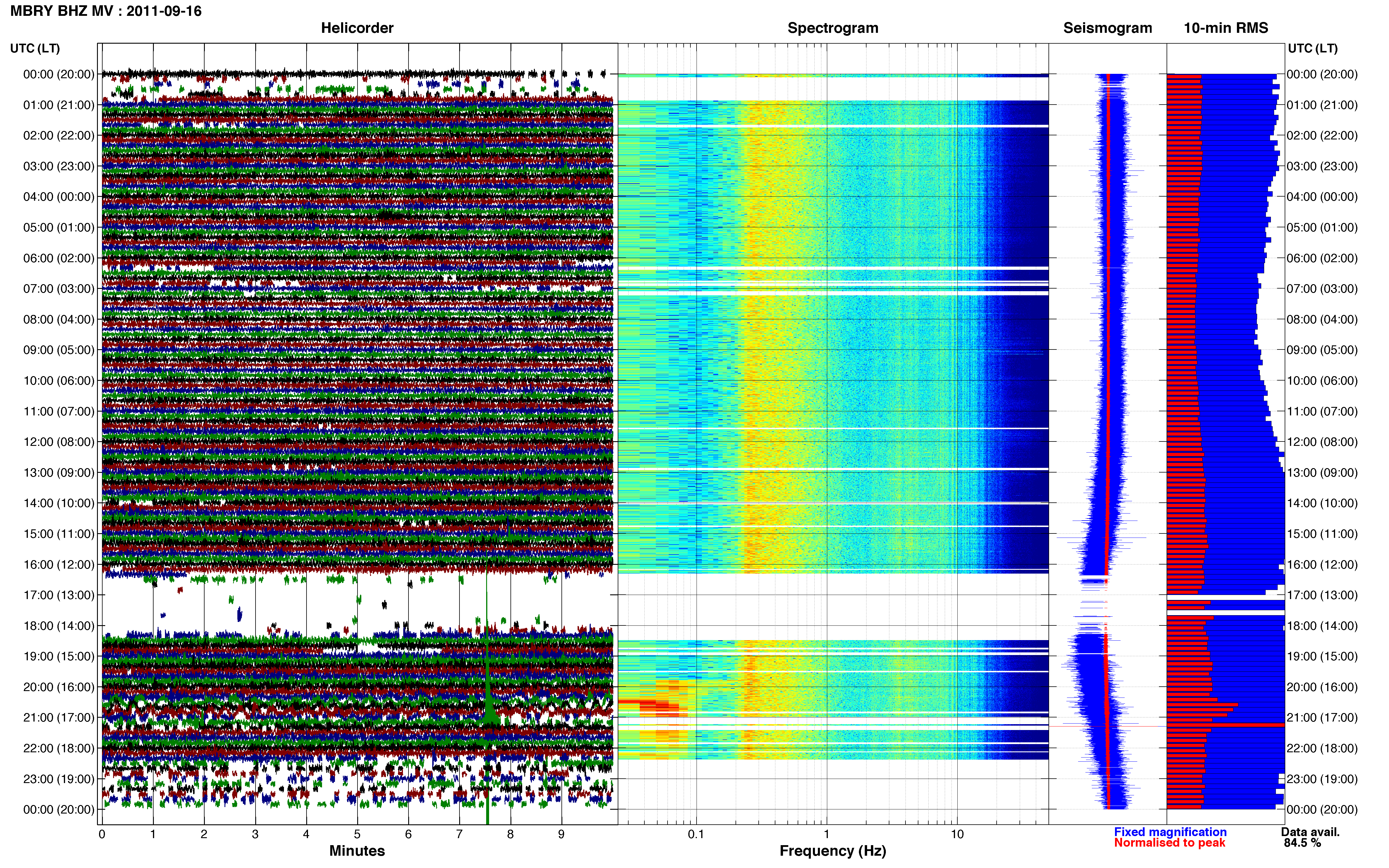Image resolution: width=1389 pixels, height=868 pixels.
Task: Click left-axis time label '08:00 (04:00)'
Action: click(x=59, y=319)
